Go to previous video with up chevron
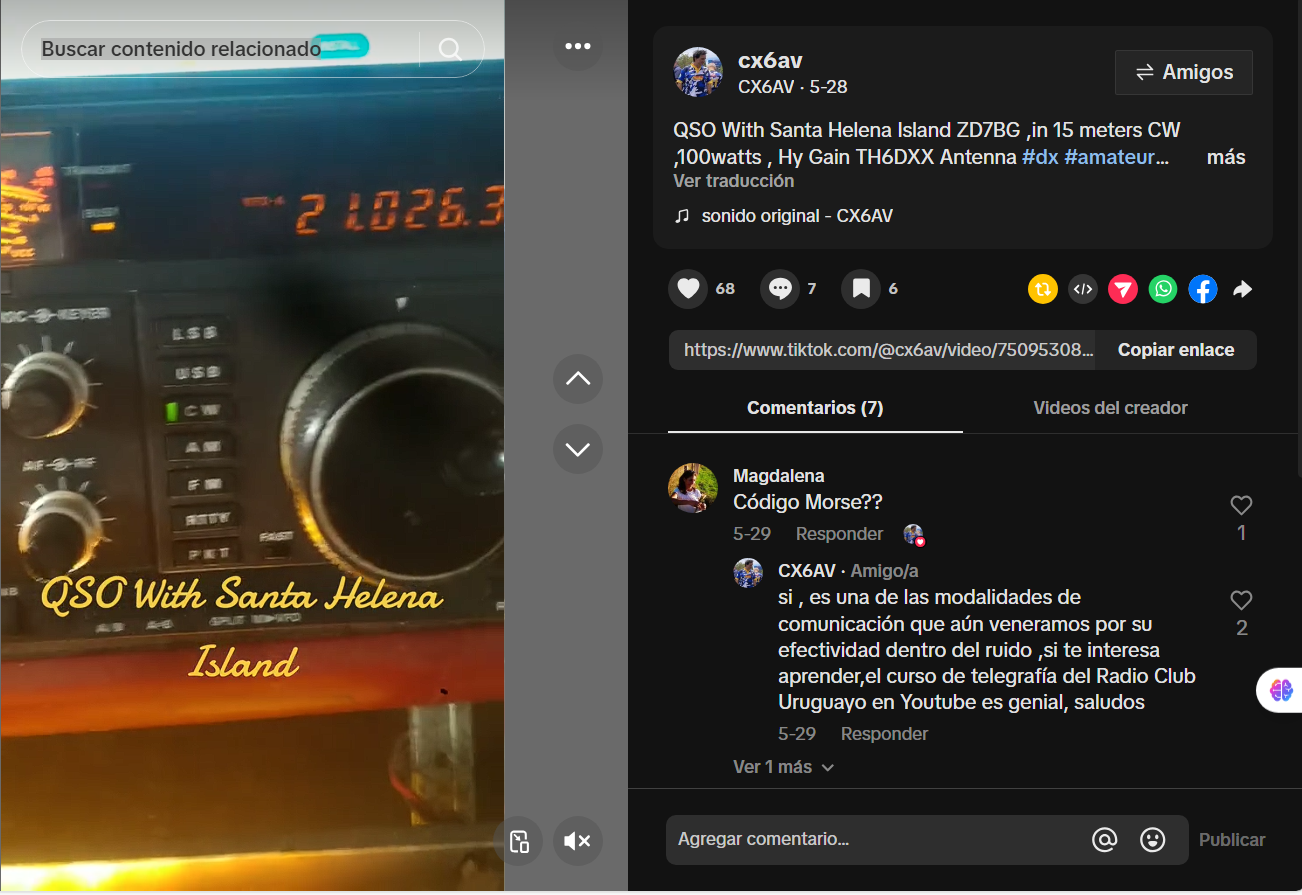 (577, 379)
